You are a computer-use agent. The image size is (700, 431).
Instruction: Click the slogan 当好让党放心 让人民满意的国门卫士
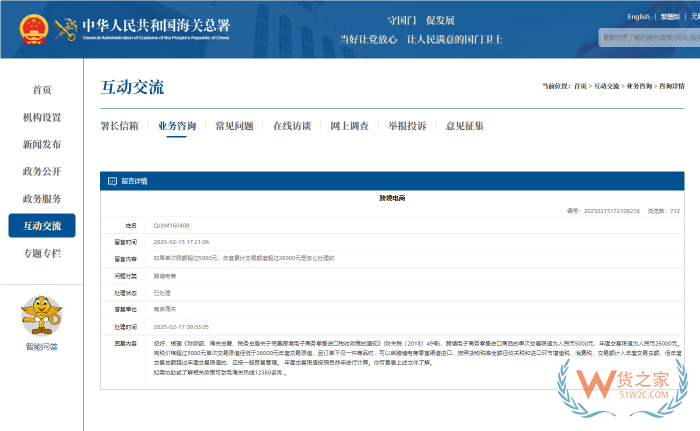coord(421,39)
